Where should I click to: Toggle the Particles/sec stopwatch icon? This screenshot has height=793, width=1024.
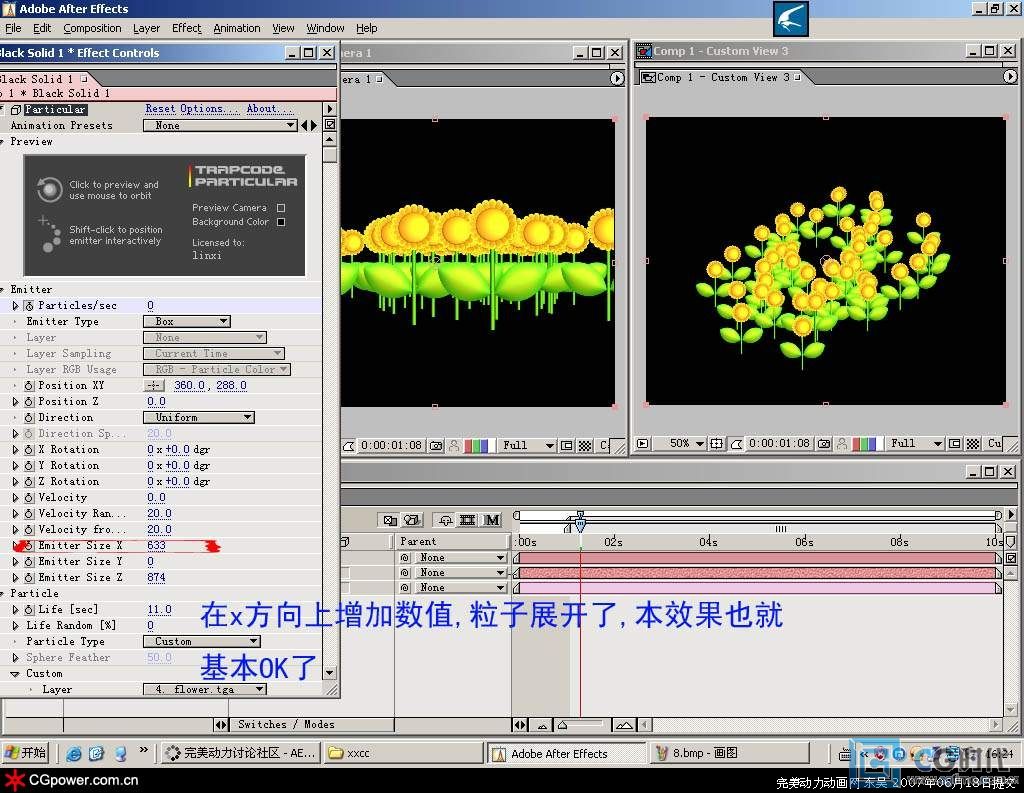[29, 306]
